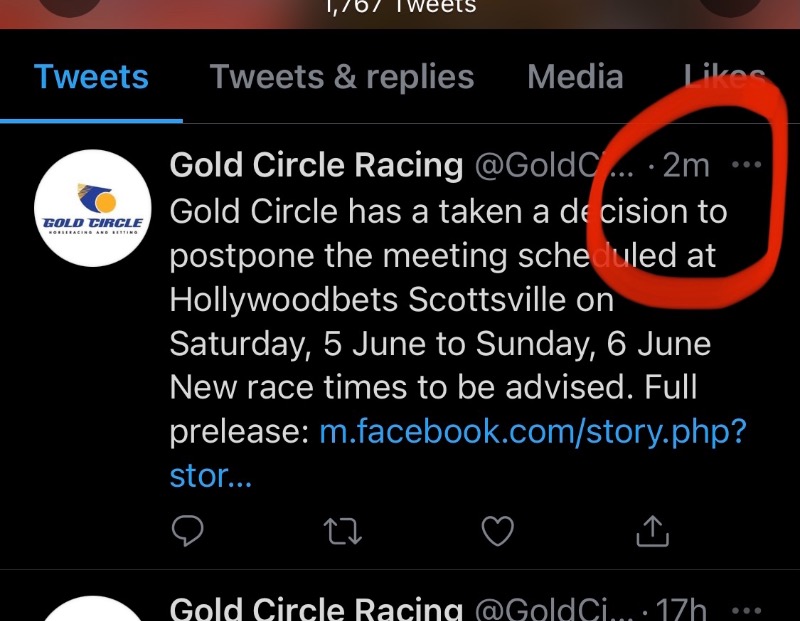Tap the 17h timestamp
Screen dimensions: 800x621
pyautogui.click(x=682, y=608)
